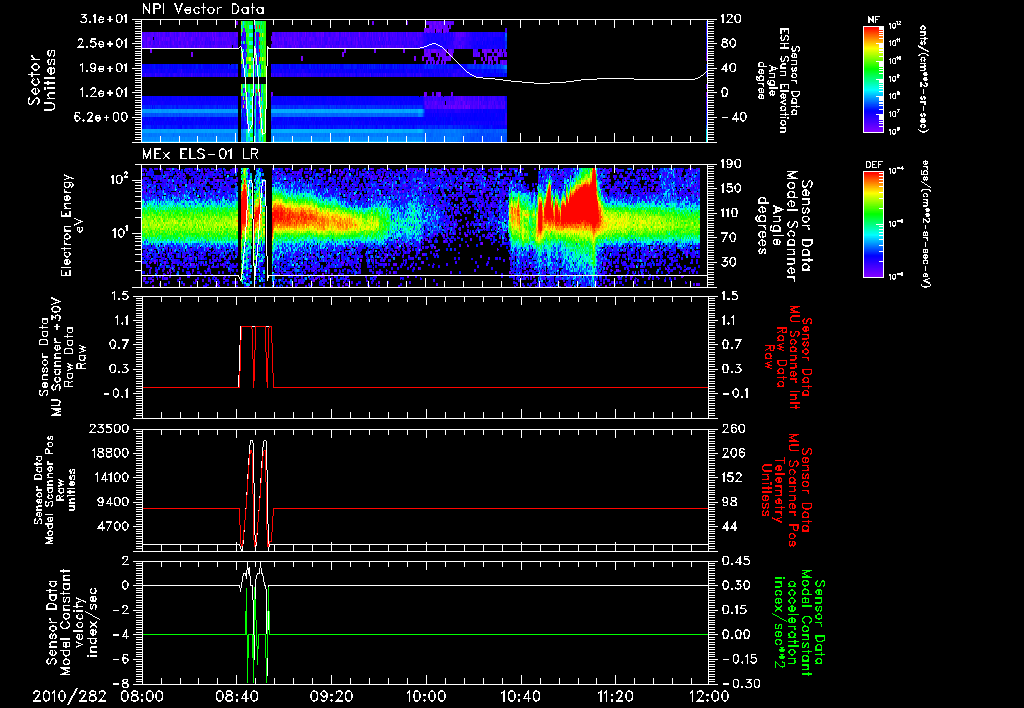The height and width of the screenshot is (708, 1024).
Task: Click the '18800' scanner position tick label
Action: 109,453
